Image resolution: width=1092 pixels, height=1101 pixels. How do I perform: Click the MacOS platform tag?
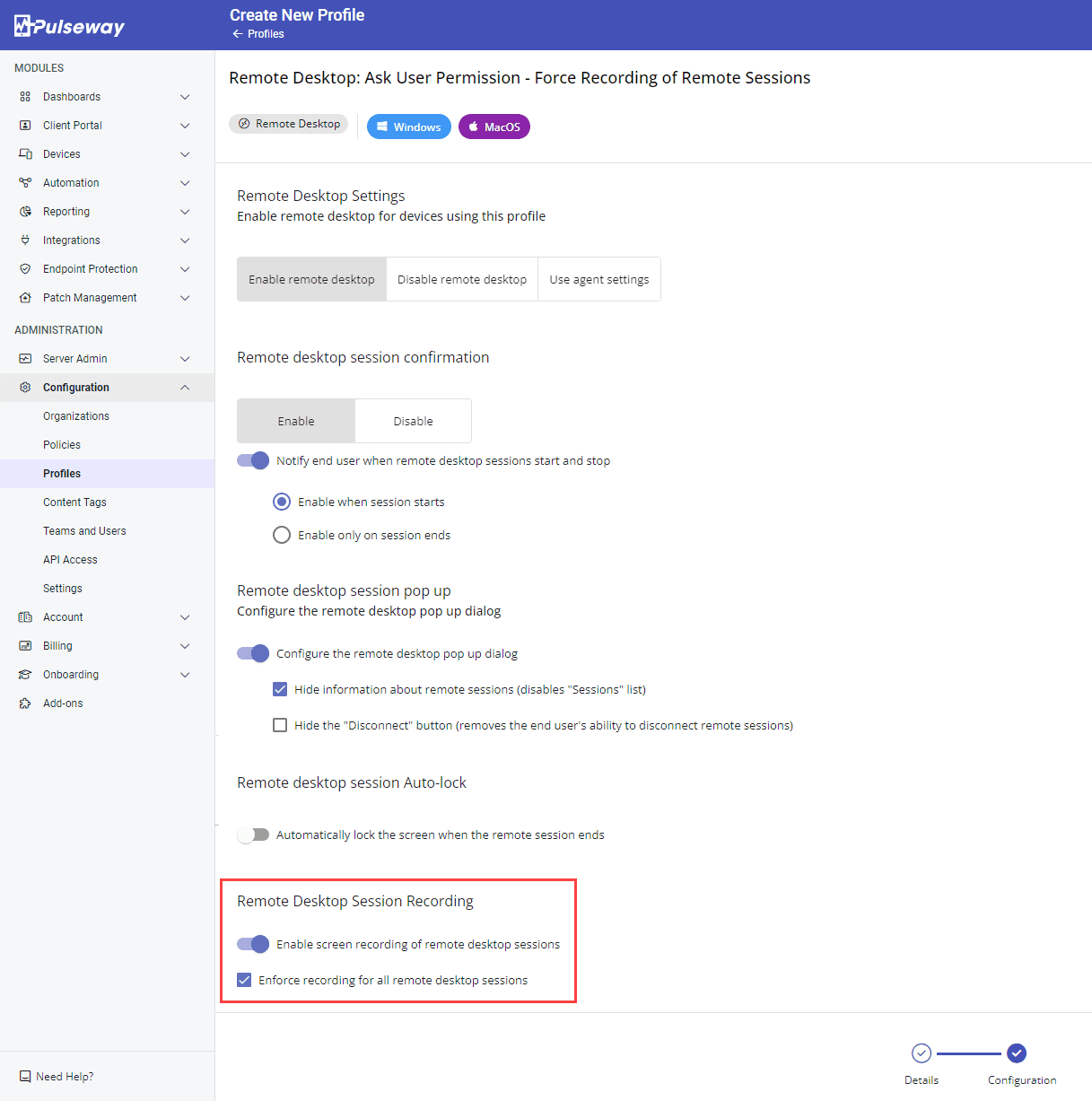point(494,127)
